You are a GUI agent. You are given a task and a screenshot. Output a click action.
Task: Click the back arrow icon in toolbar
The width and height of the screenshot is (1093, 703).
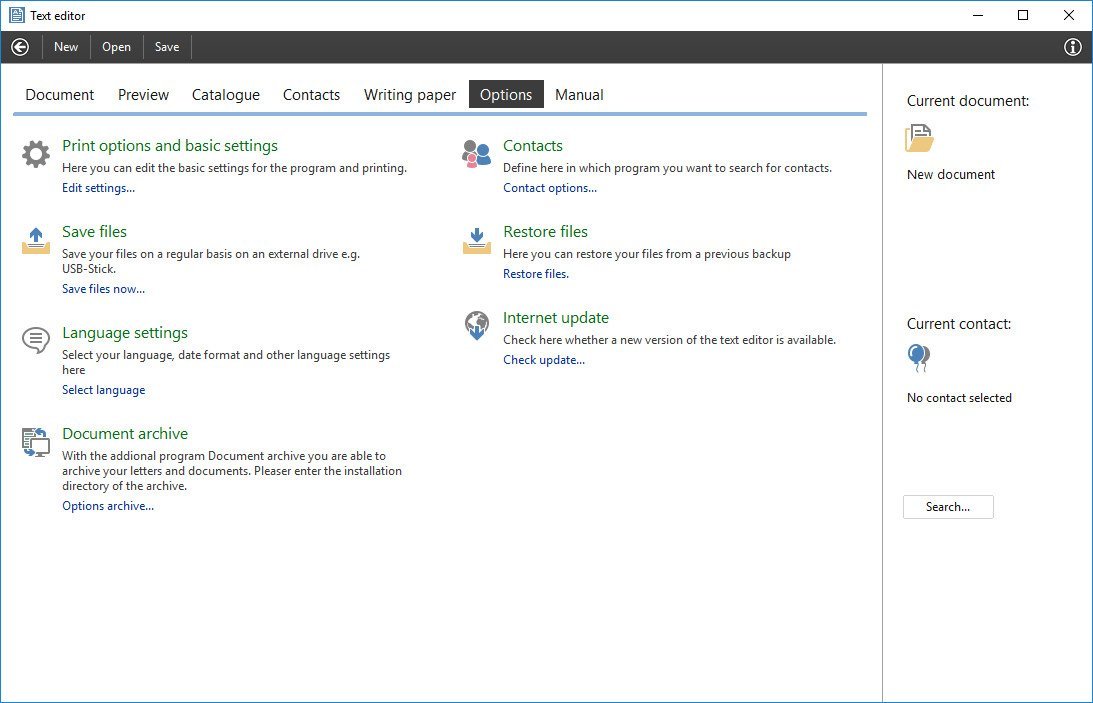pyautogui.click(x=20, y=47)
